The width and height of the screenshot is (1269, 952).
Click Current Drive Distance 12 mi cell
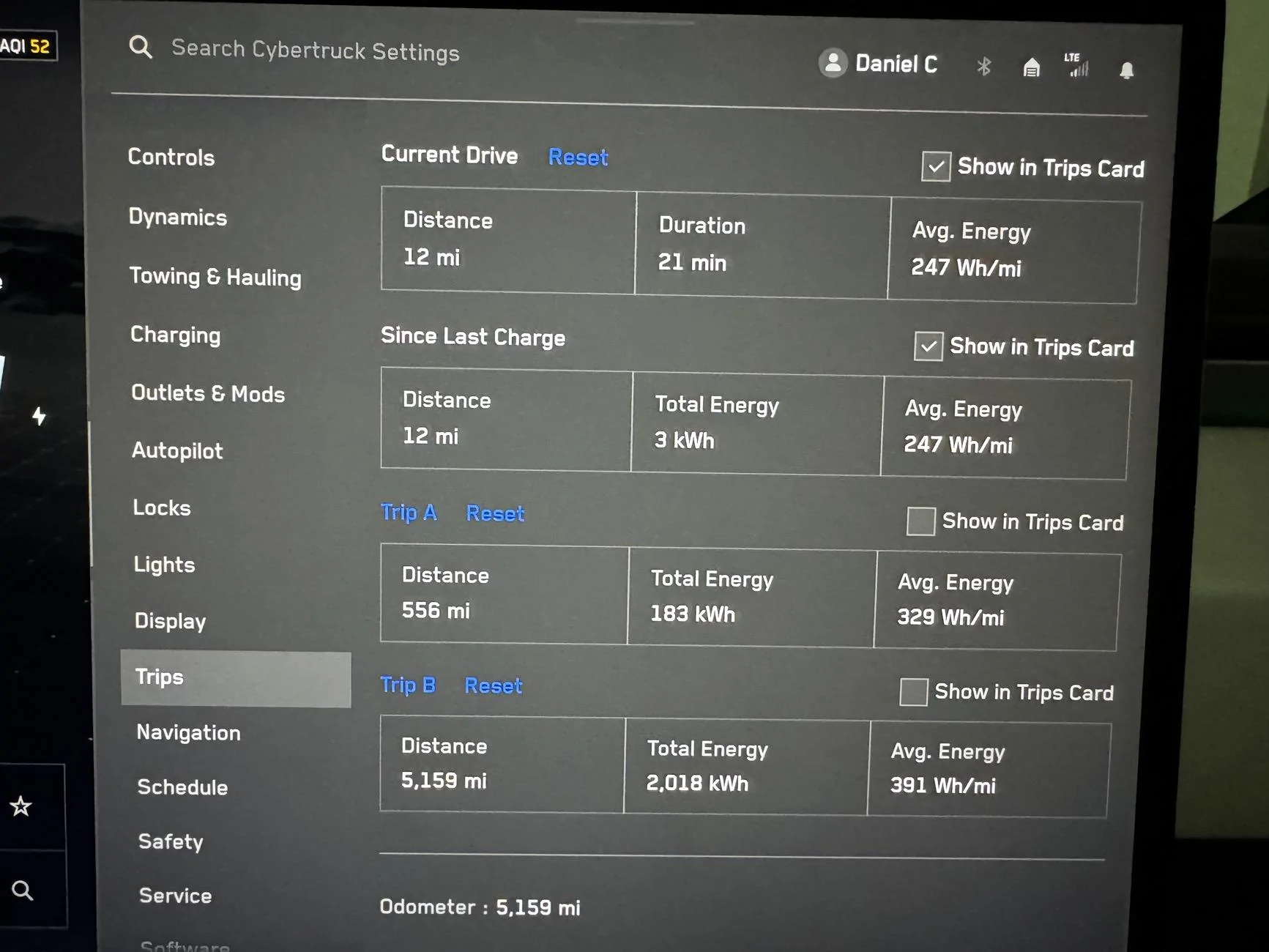(508, 240)
